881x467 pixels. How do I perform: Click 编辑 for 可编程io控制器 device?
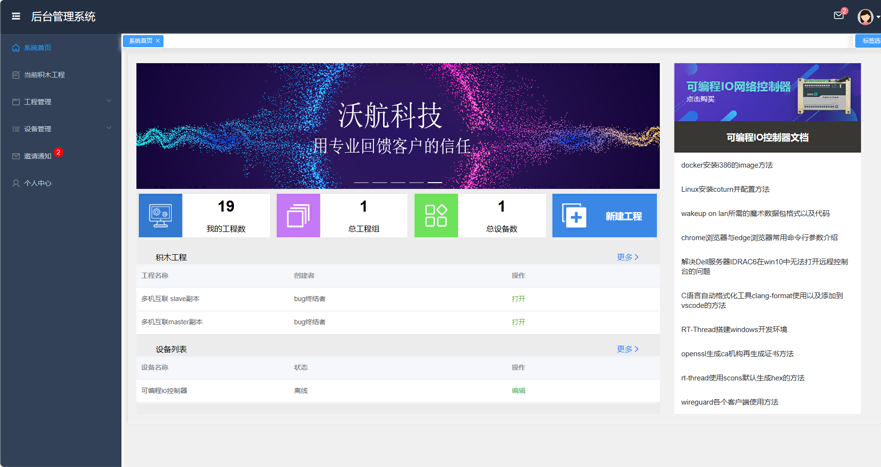(518, 391)
